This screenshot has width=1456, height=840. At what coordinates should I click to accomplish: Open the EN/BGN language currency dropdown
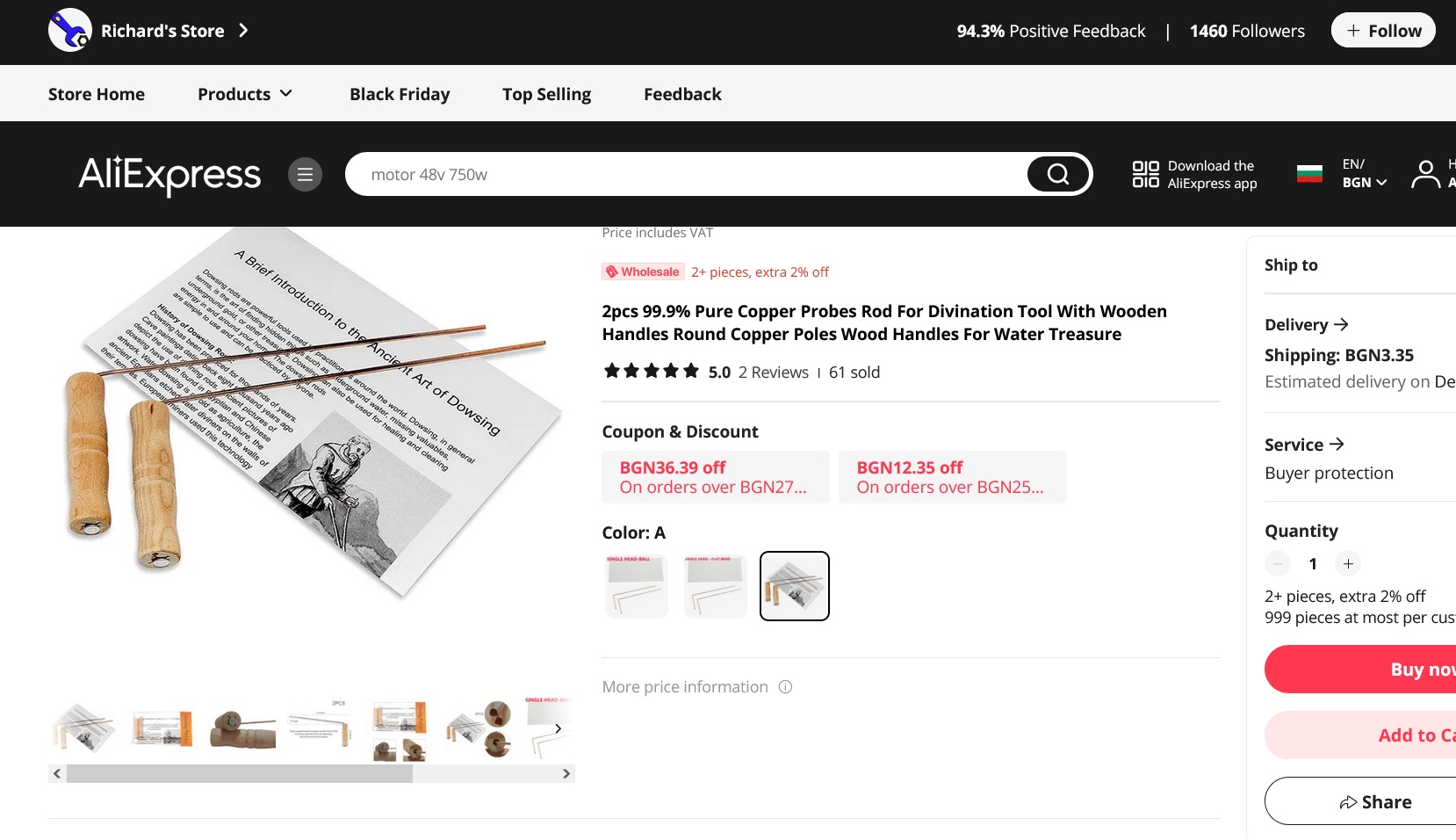[1364, 174]
